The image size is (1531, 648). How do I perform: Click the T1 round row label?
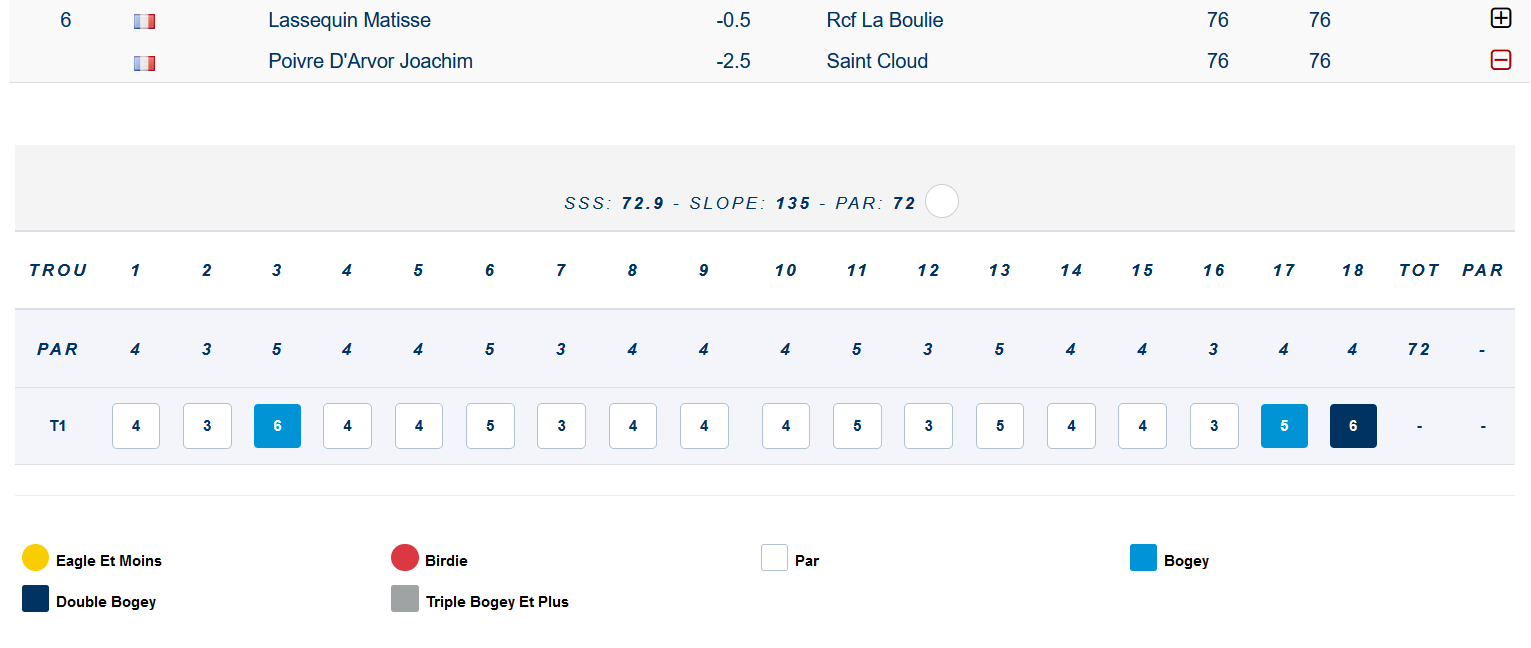pos(58,426)
